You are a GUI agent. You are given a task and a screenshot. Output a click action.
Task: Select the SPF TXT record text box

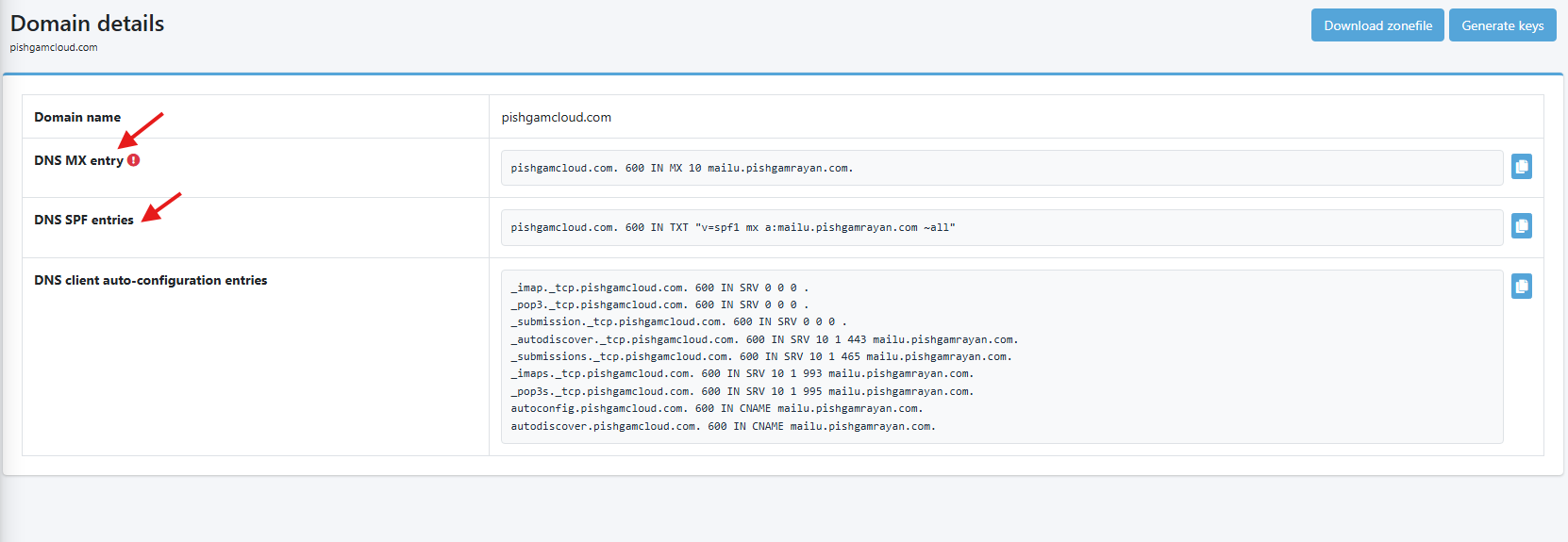pyautogui.click(x=1002, y=227)
